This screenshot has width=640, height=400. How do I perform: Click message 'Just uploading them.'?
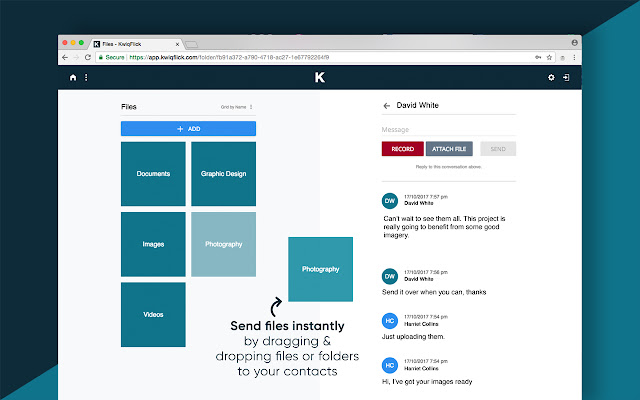(413, 337)
